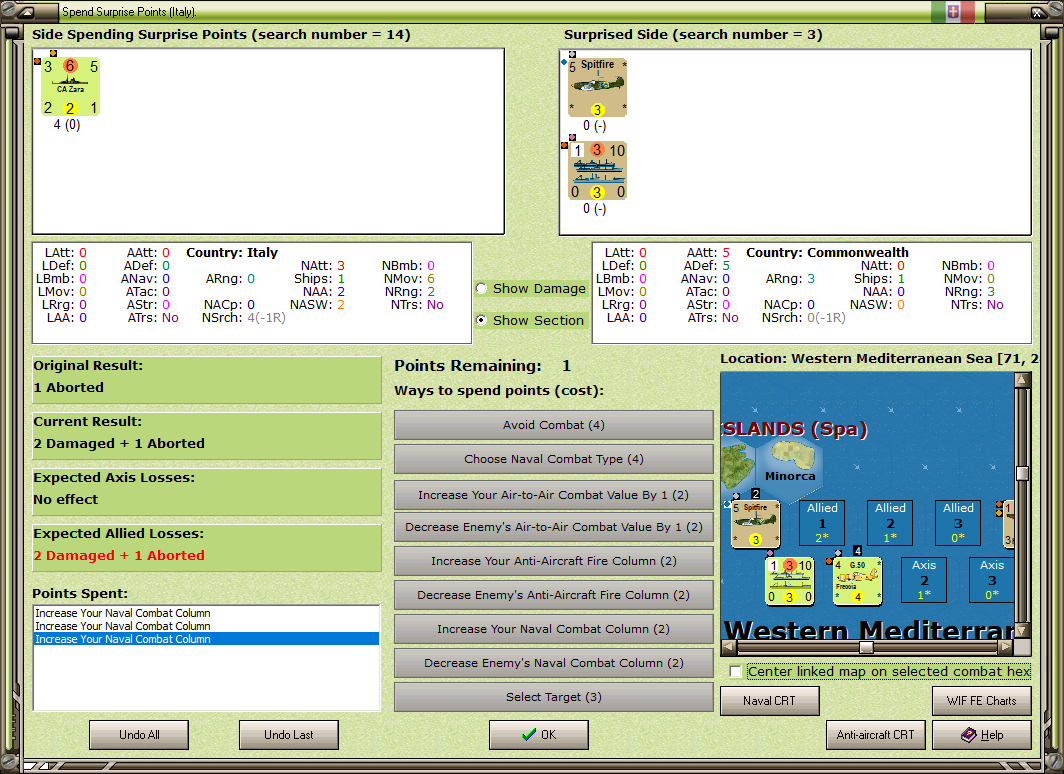This screenshot has height=774, width=1064.
Task: Click the map's horizontal scrollbar right arrow
Action: coord(1006,647)
